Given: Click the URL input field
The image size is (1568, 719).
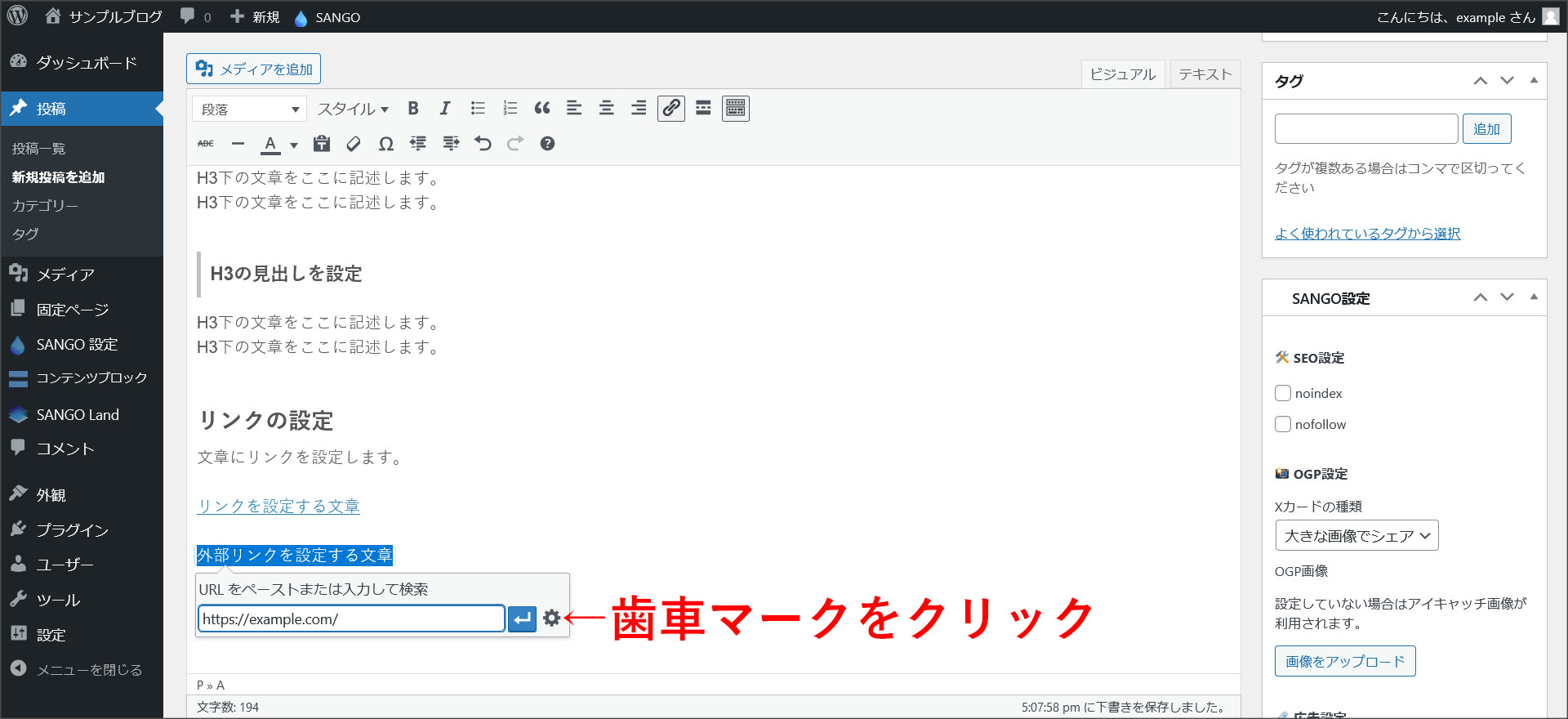Looking at the screenshot, I should (351, 619).
